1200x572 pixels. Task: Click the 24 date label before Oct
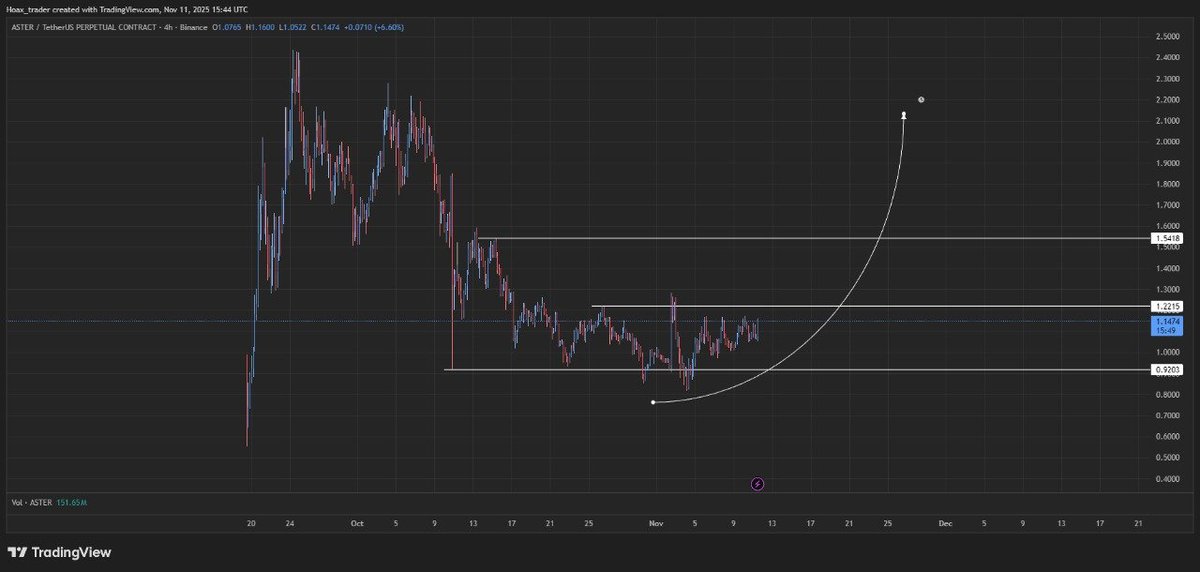click(x=289, y=522)
